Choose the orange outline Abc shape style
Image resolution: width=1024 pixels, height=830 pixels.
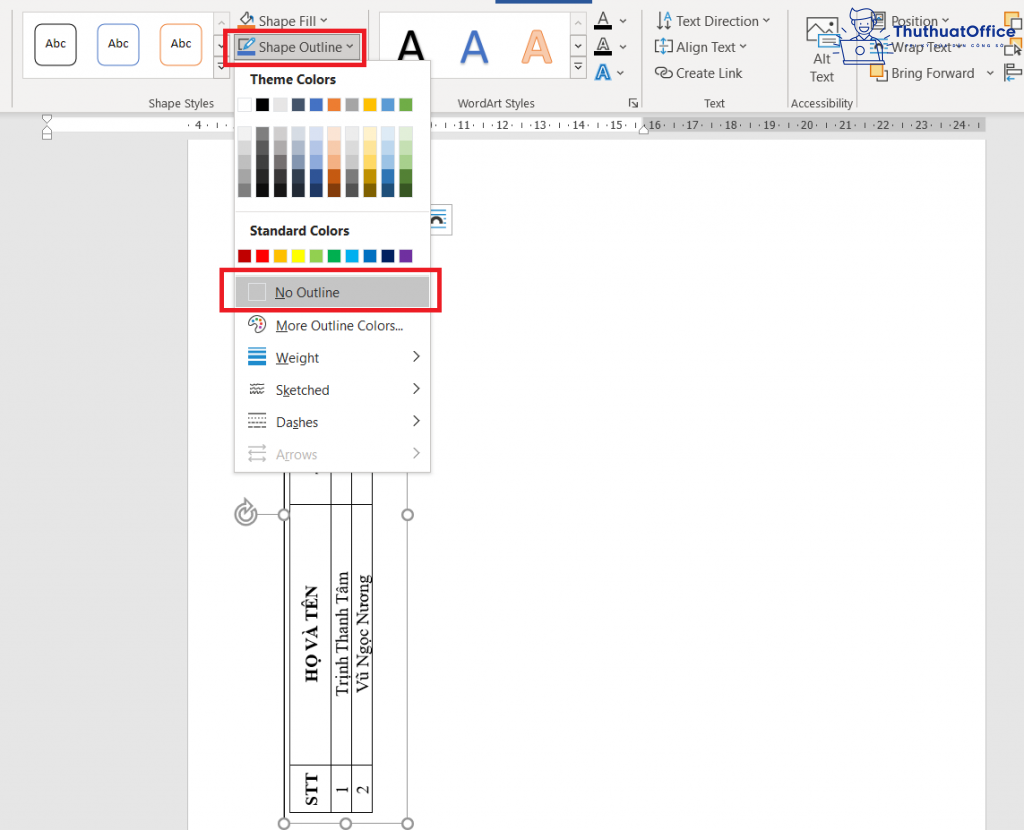point(181,44)
